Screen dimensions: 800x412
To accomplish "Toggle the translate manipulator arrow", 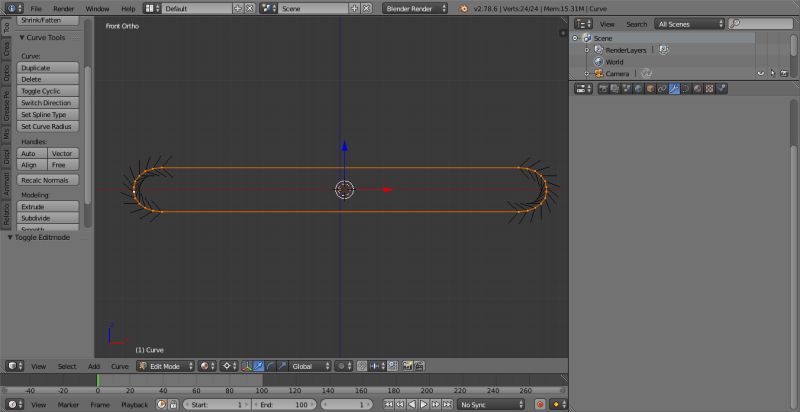I will point(259,366).
